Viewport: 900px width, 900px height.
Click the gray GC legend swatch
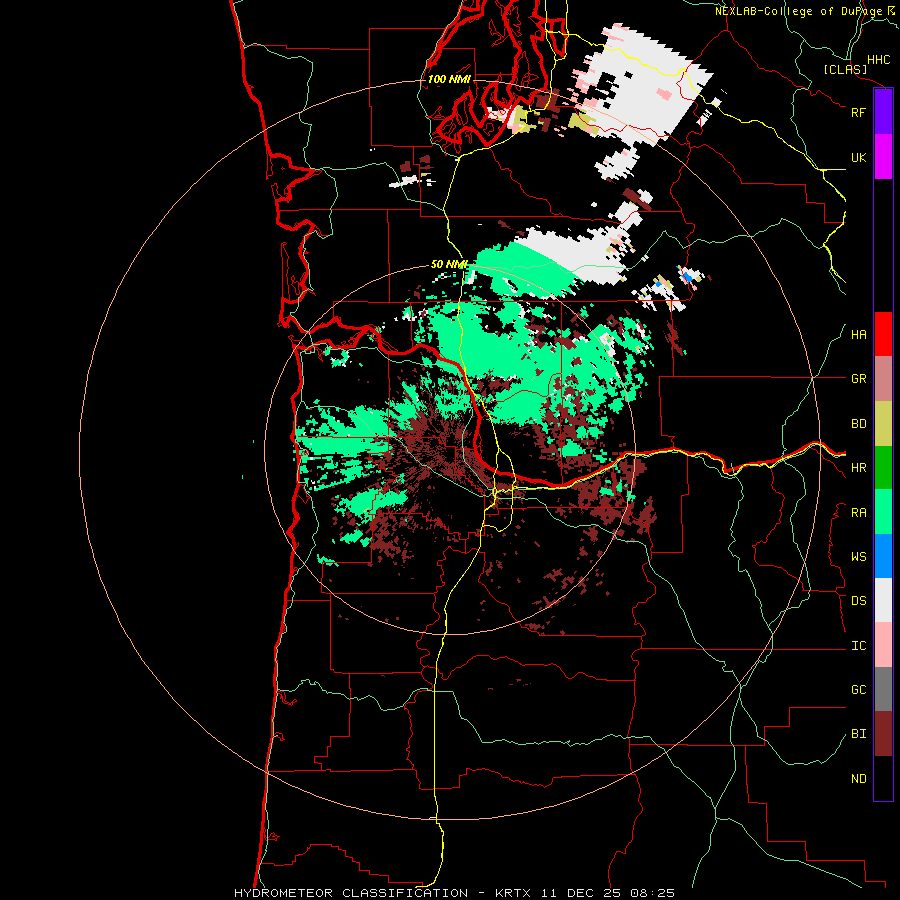coord(883,689)
